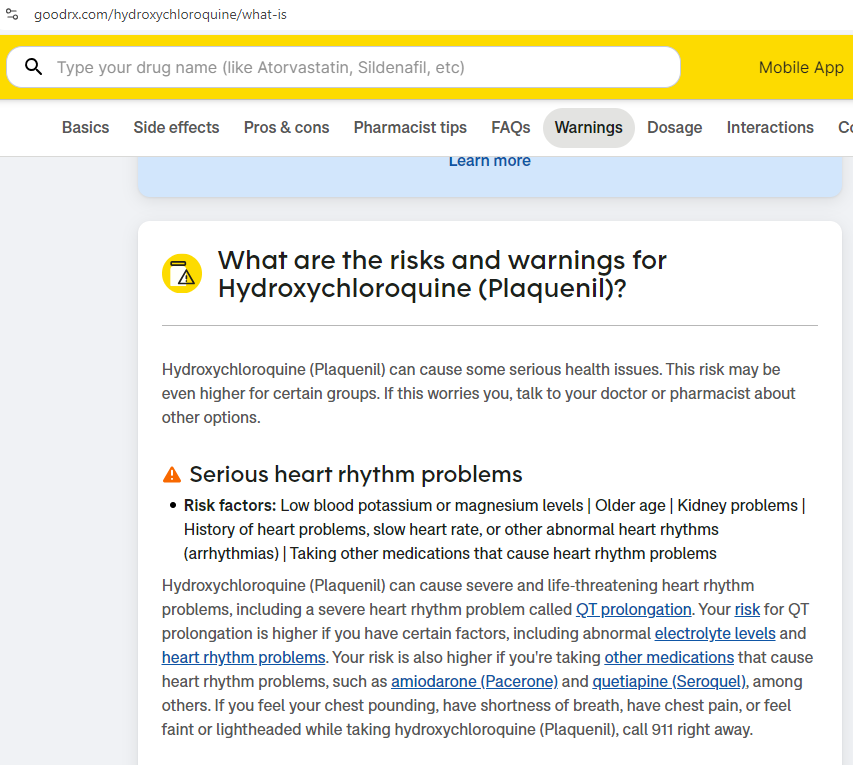Switch to the FAQs tab
This screenshot has height=765, width=853.
point(511,127)
